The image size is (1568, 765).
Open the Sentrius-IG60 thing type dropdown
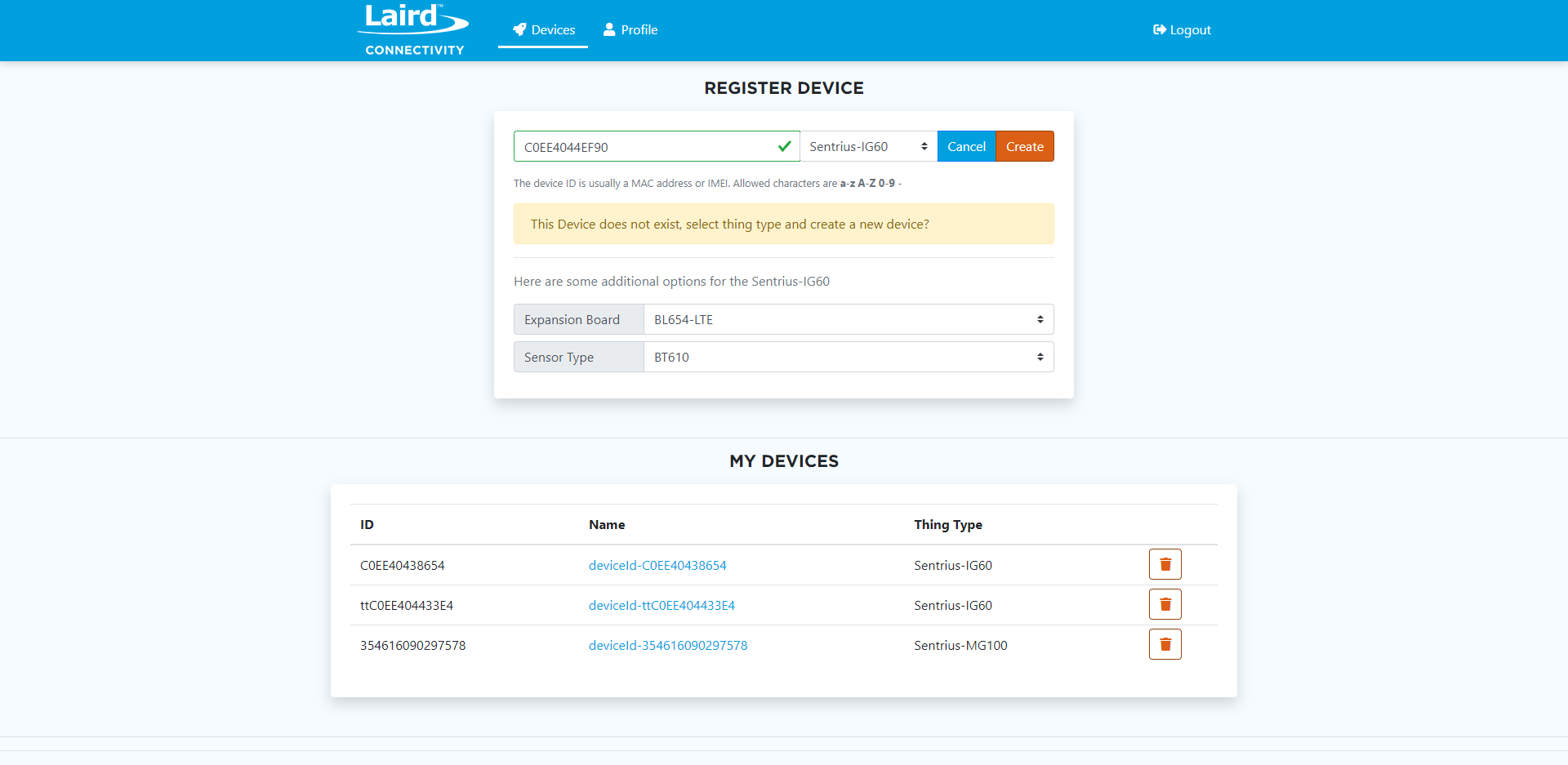pos(867,147)
